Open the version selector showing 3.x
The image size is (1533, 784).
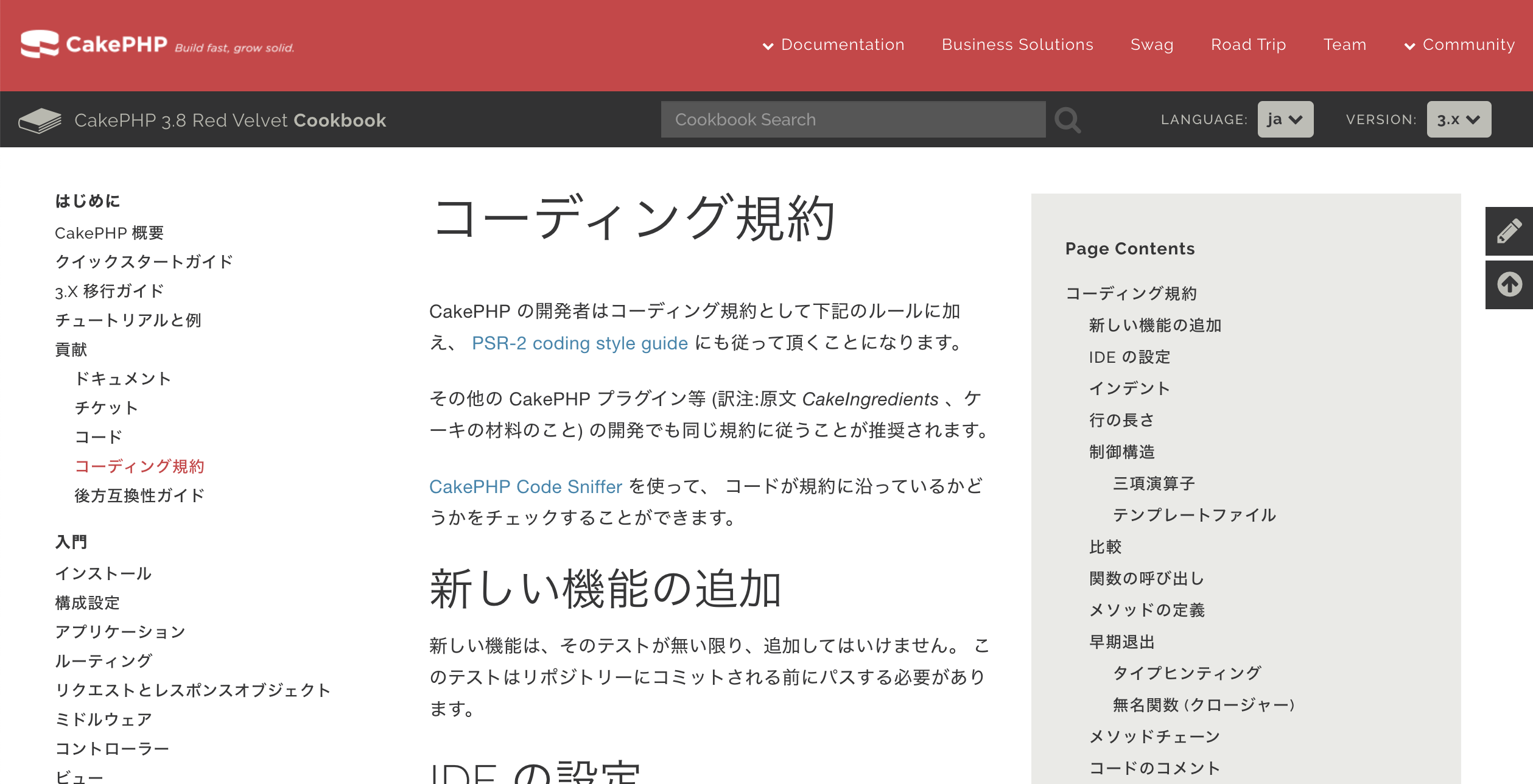1459,119
